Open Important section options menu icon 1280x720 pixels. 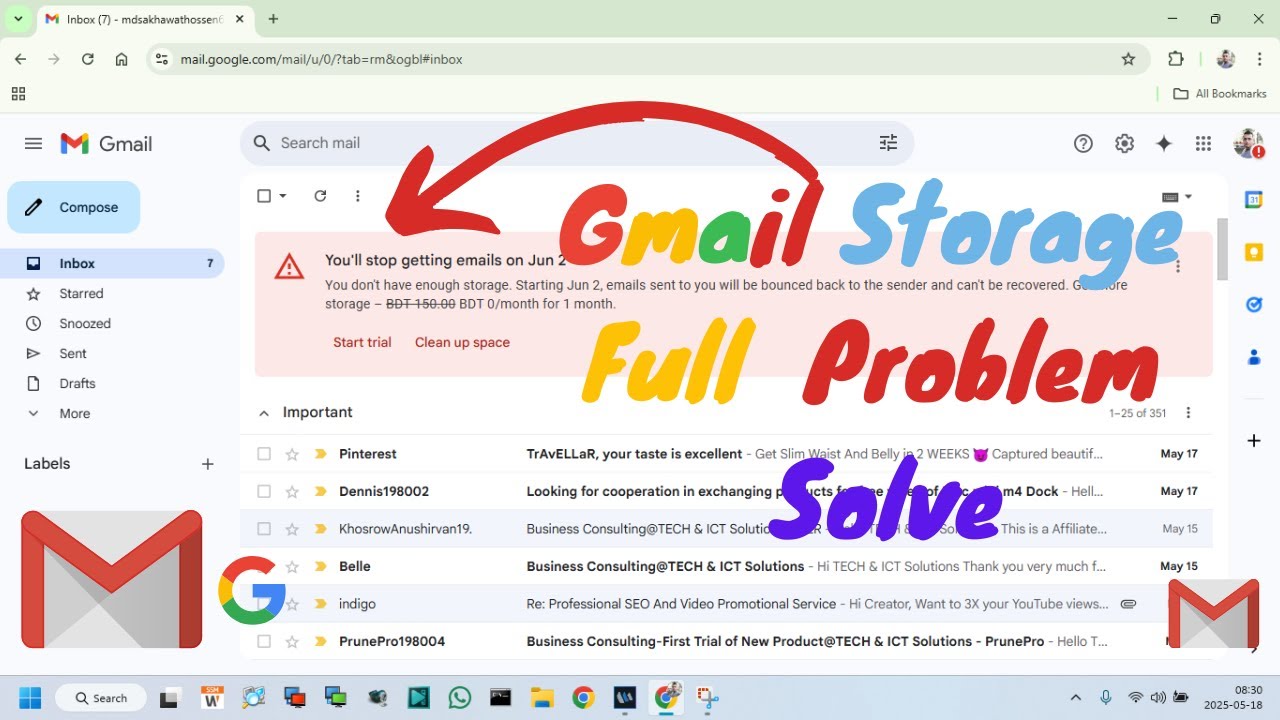(x=1188, y=413)
